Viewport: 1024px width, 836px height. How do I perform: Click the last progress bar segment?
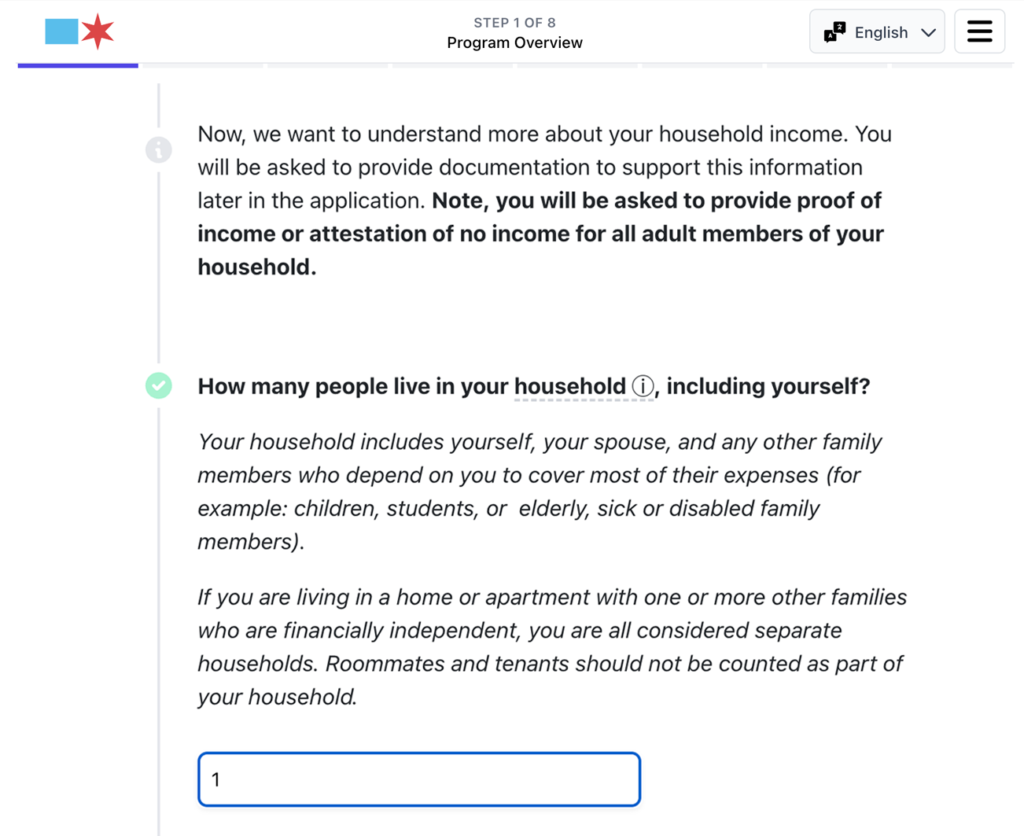[x=950, y=66]
